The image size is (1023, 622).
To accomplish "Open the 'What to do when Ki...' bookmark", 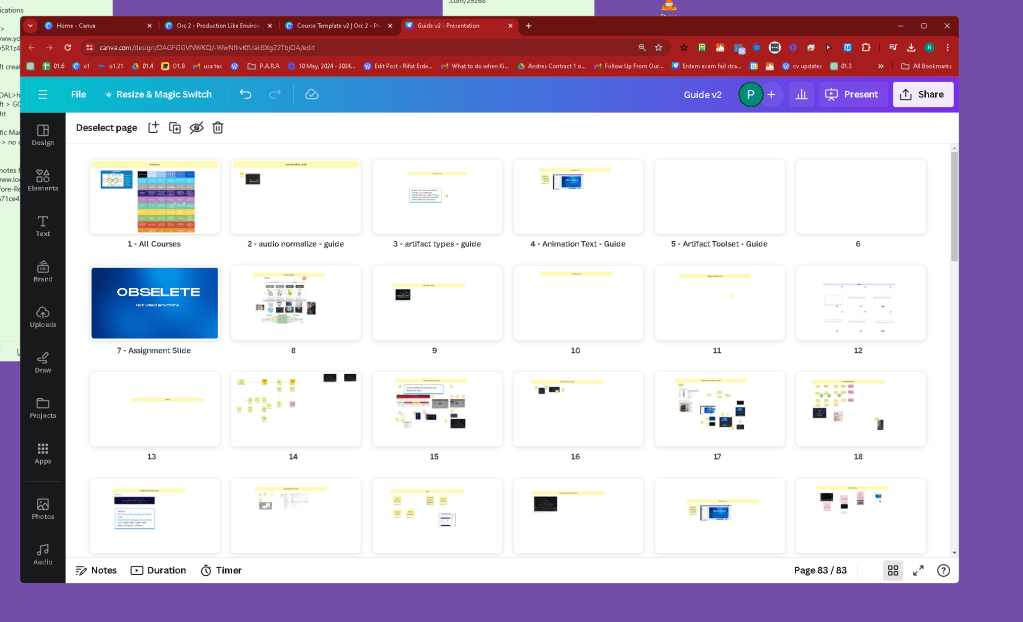I will click(x=475, y=66).
